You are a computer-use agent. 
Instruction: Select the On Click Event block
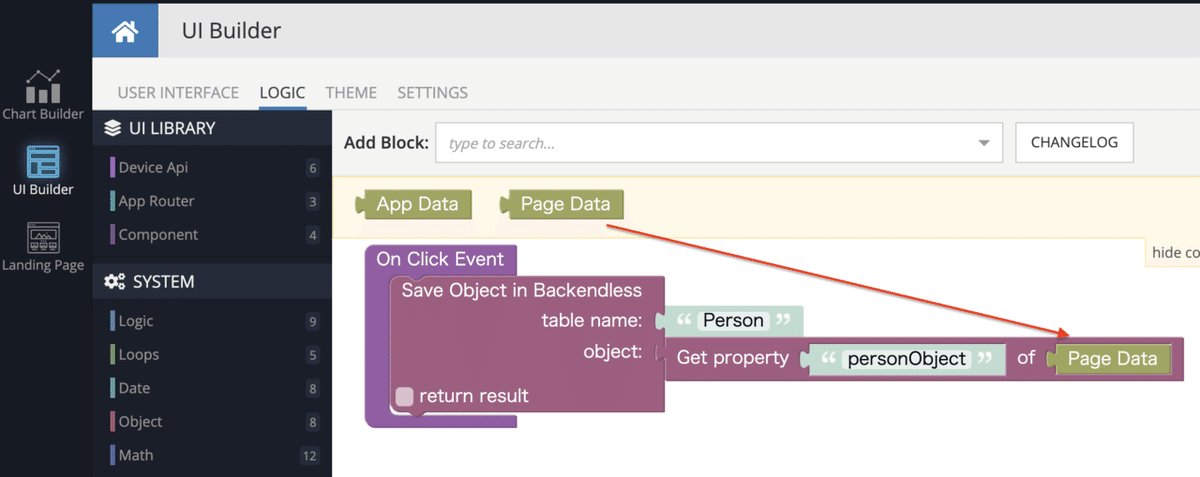click(x=442, y=259)
